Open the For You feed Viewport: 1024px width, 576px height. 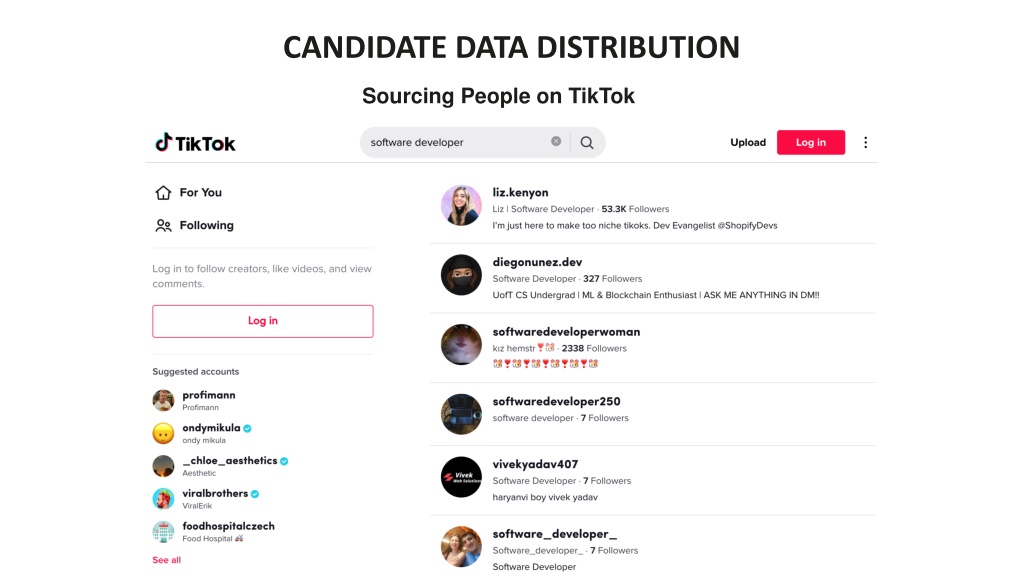[189, 193]
